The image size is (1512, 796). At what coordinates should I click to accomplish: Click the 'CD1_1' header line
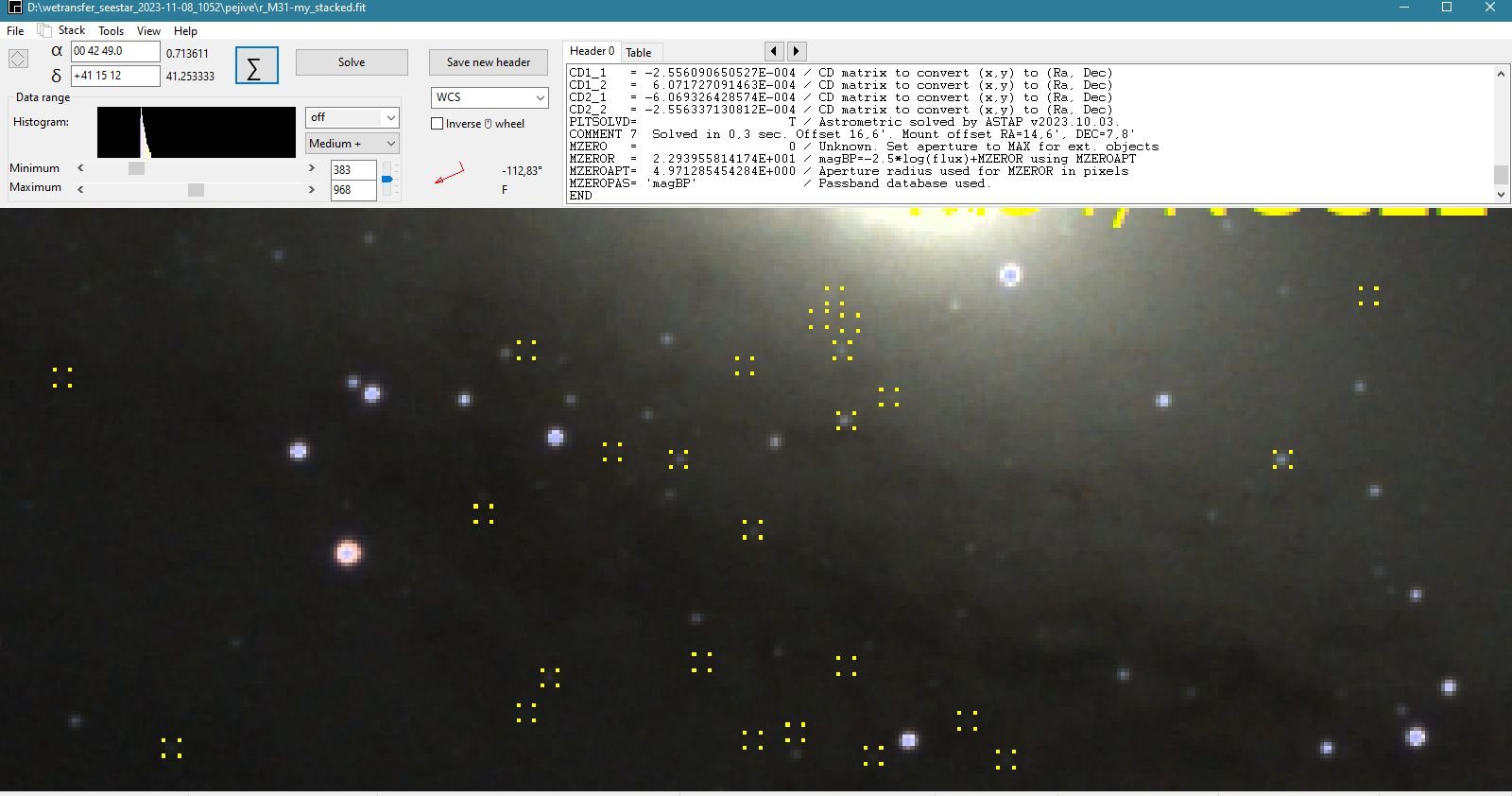(841, 73)
